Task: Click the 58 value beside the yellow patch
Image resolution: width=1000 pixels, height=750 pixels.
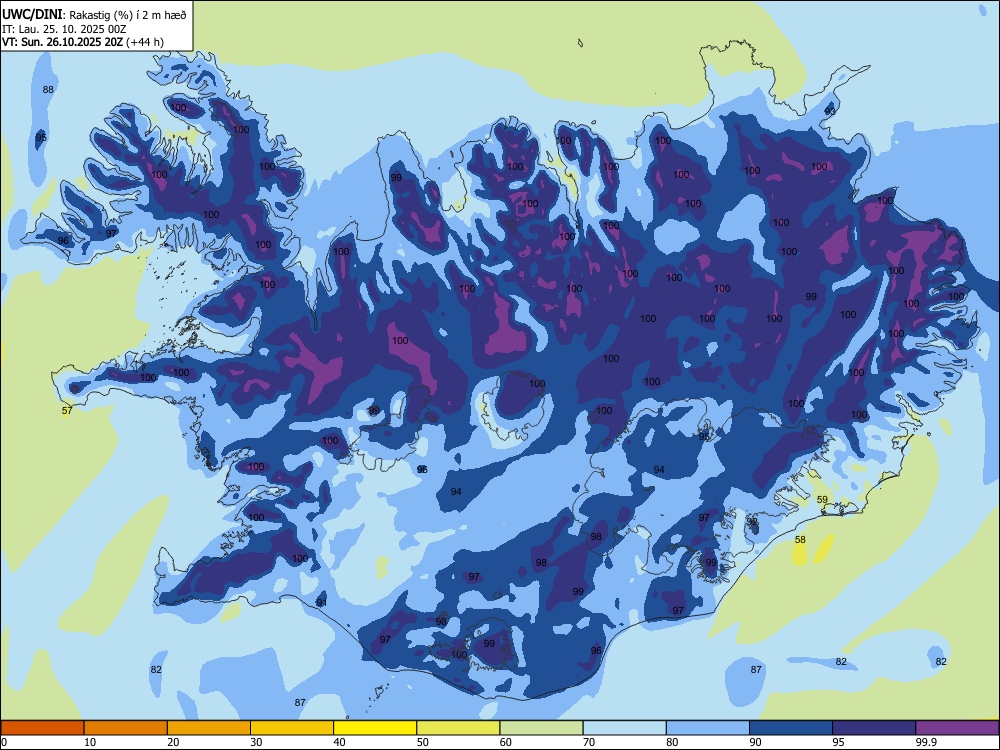Action: click(800, 539)
